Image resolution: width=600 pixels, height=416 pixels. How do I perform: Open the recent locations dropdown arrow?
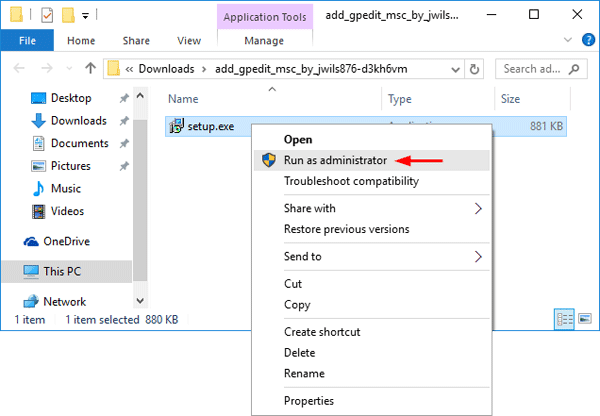click(x=69, y=69)
